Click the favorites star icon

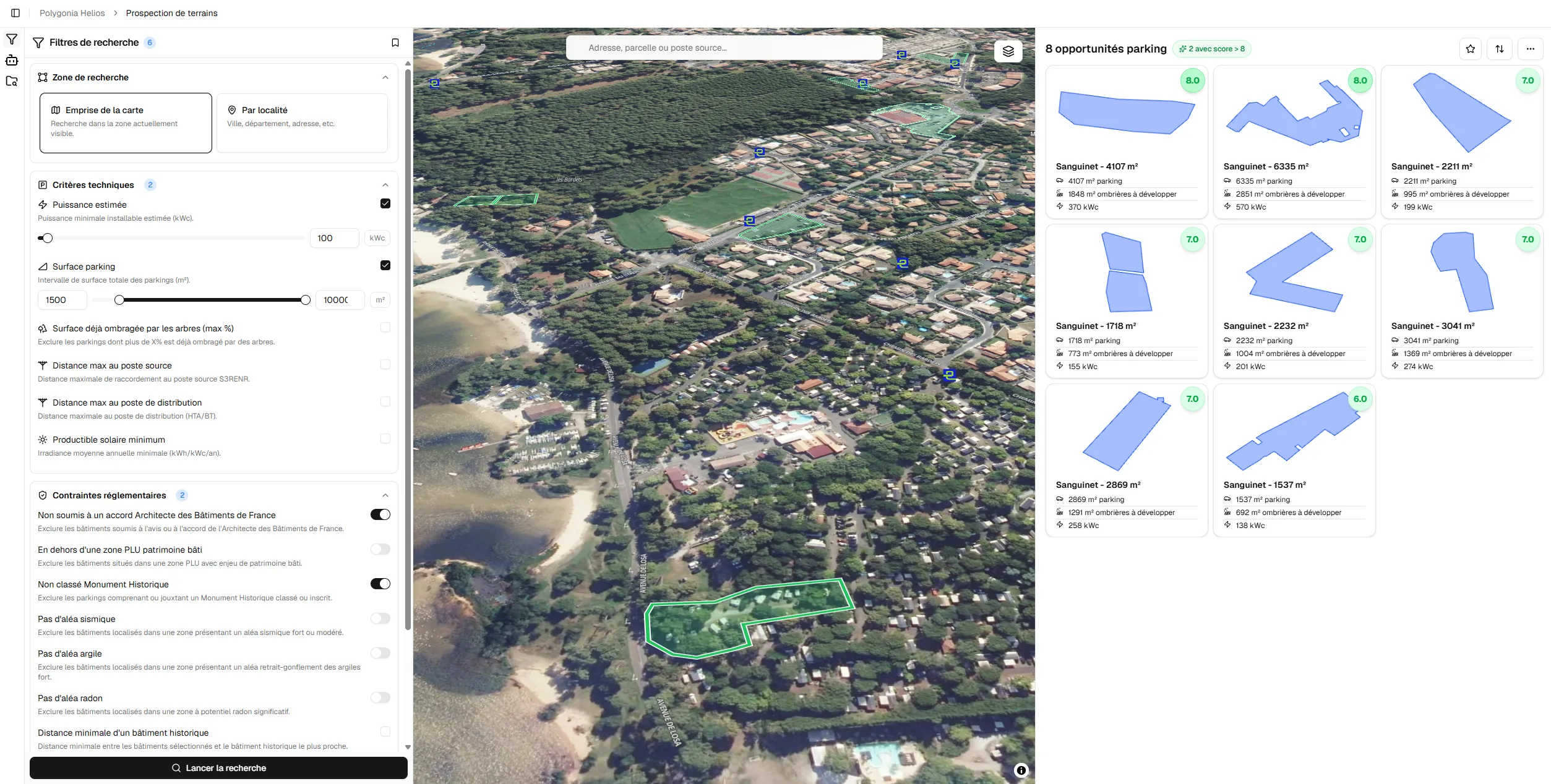[x=1471, y=49]
